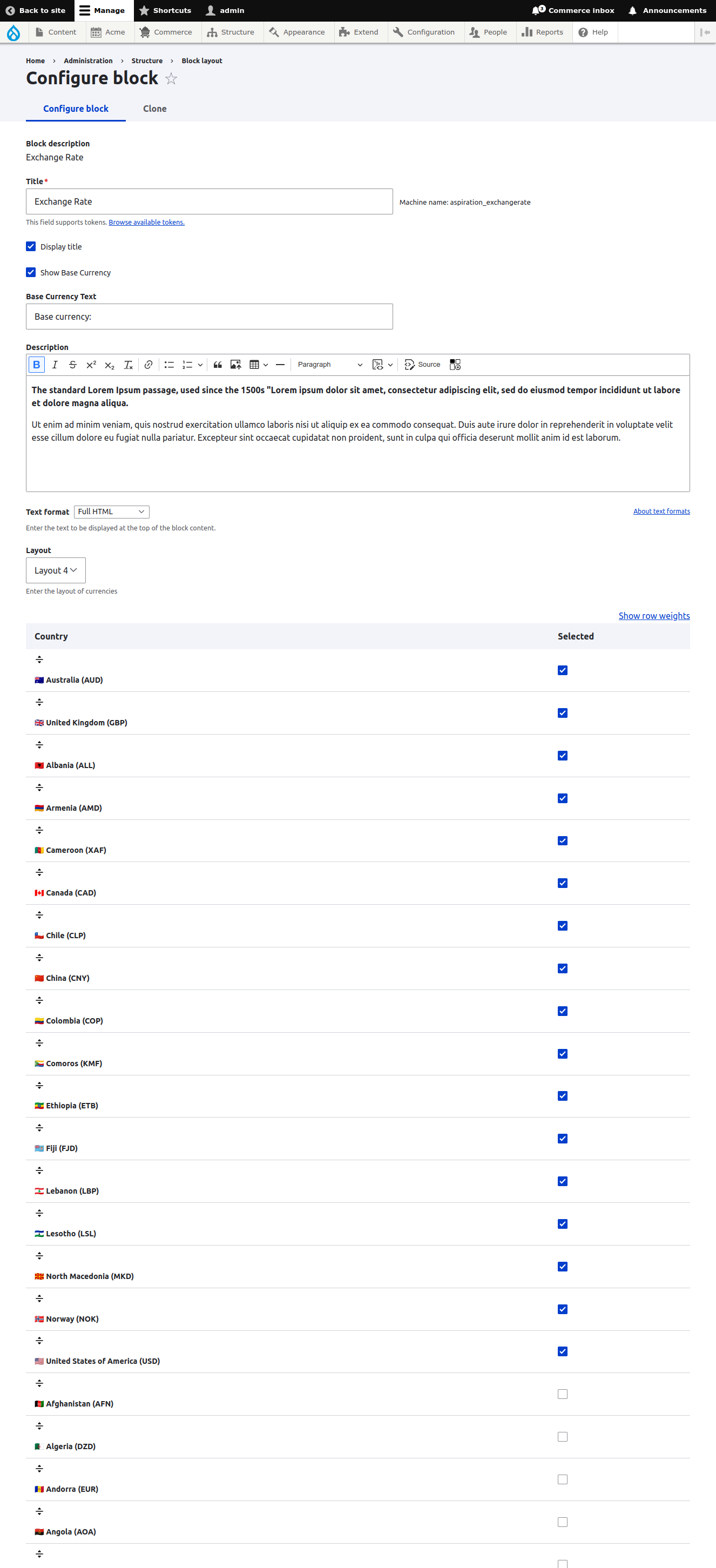Image resolution: width=716 pixels, height=1568 pixels.
Task: Deselect United States of America (USD)
Action: click(x=563, y=1351)
